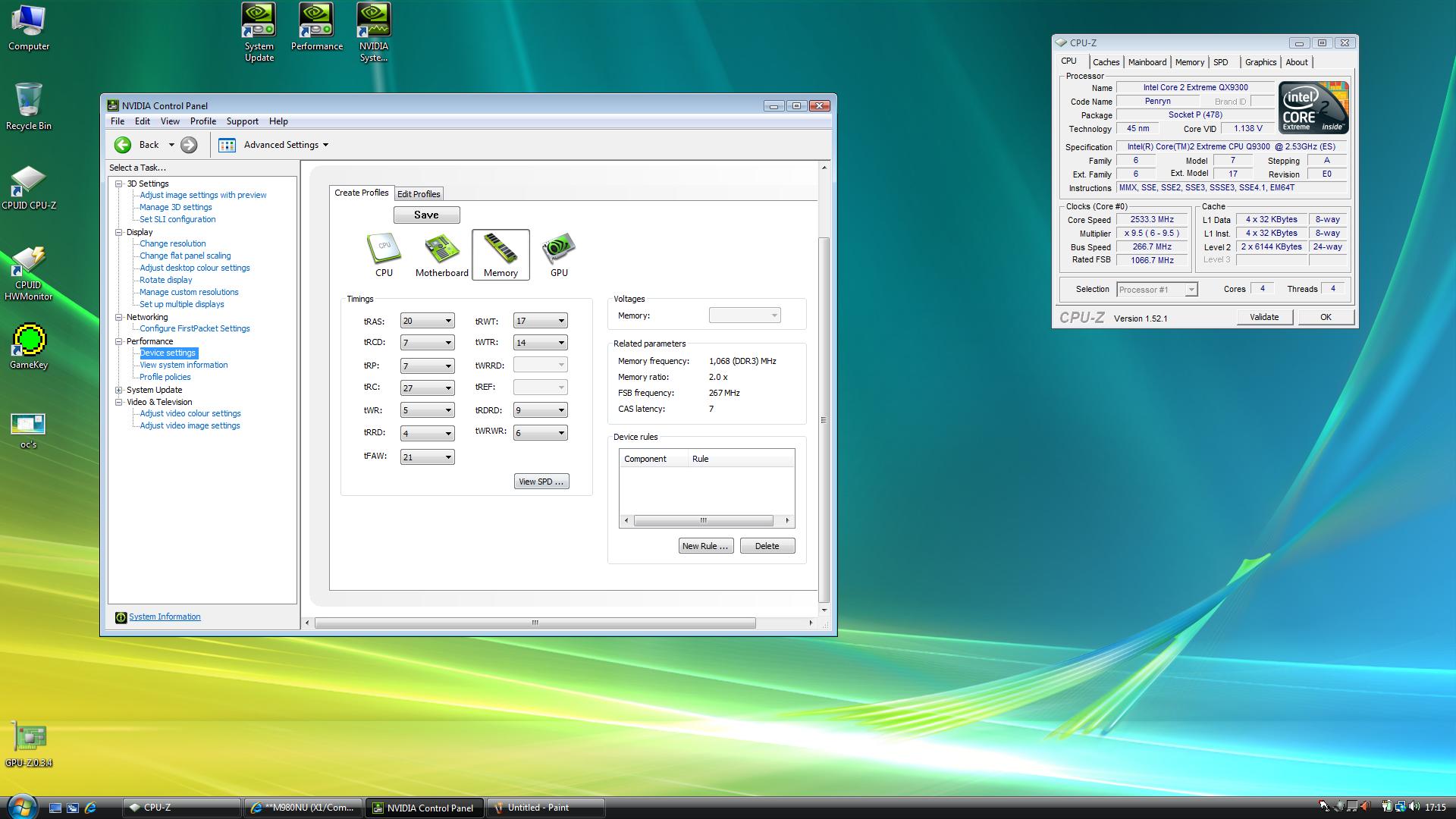
Task: Click the Intel Core 2 Extreme logo
Action: [1313, 108]
